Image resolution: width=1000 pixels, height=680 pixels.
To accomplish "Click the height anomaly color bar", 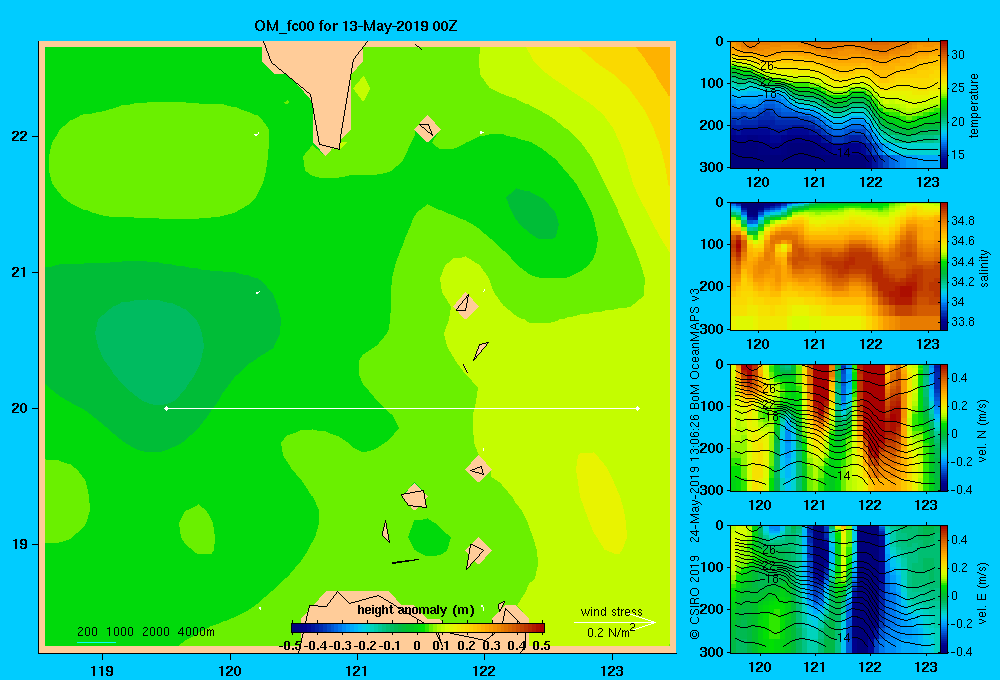I will click(x=418, y=627).
